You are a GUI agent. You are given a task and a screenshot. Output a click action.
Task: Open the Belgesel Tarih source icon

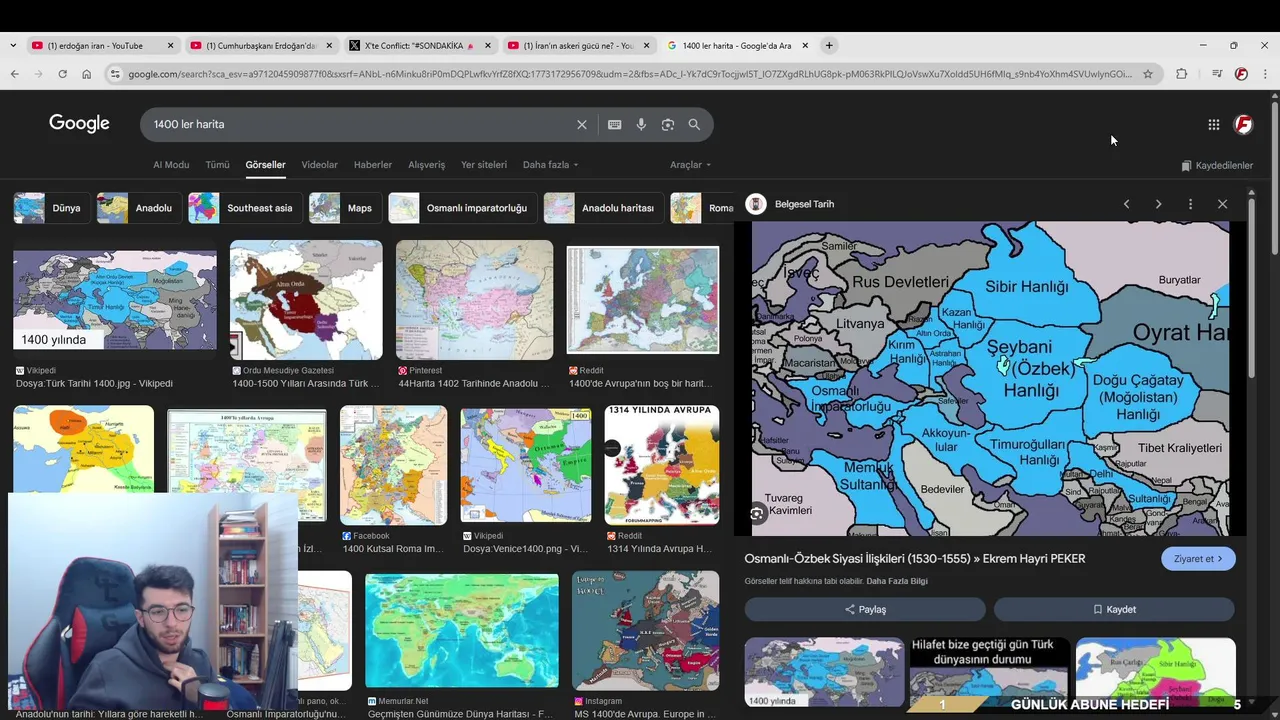point(756,204)
